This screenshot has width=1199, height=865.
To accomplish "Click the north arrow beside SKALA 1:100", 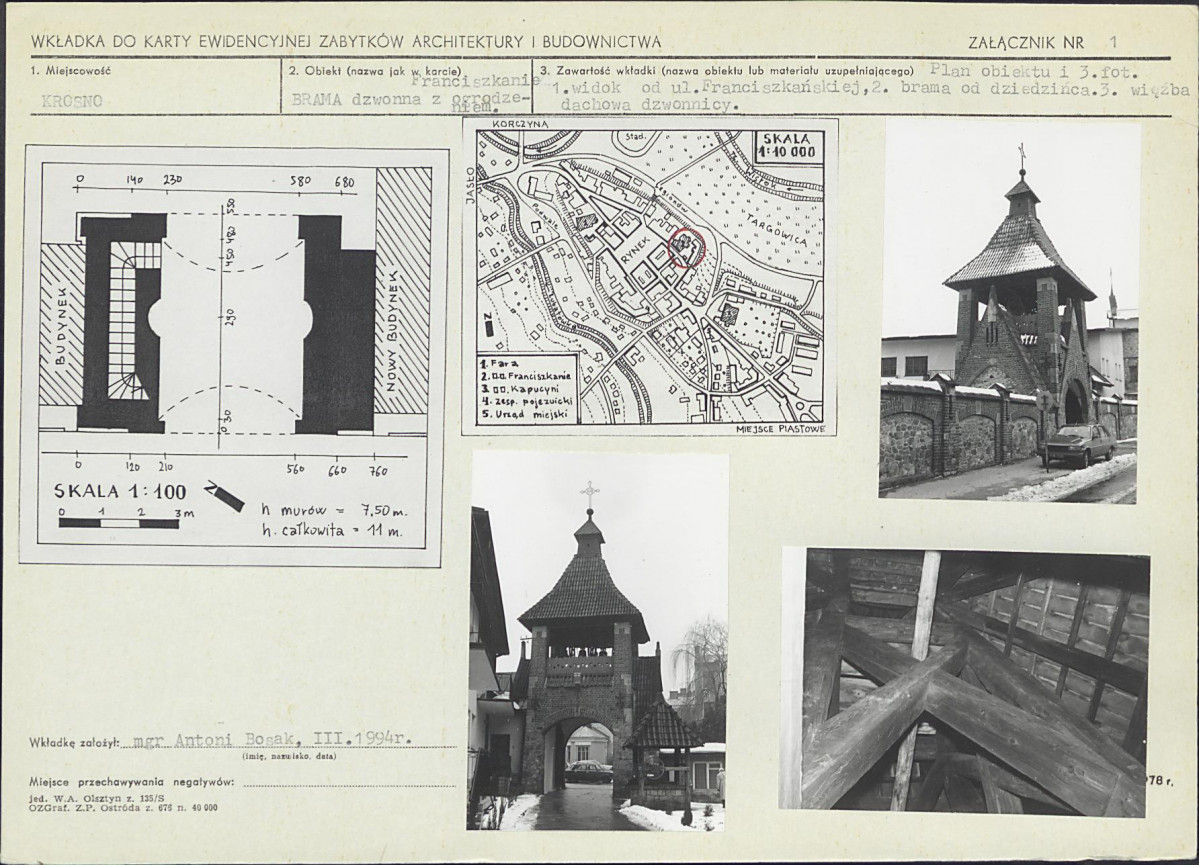I will pos(224,496).
